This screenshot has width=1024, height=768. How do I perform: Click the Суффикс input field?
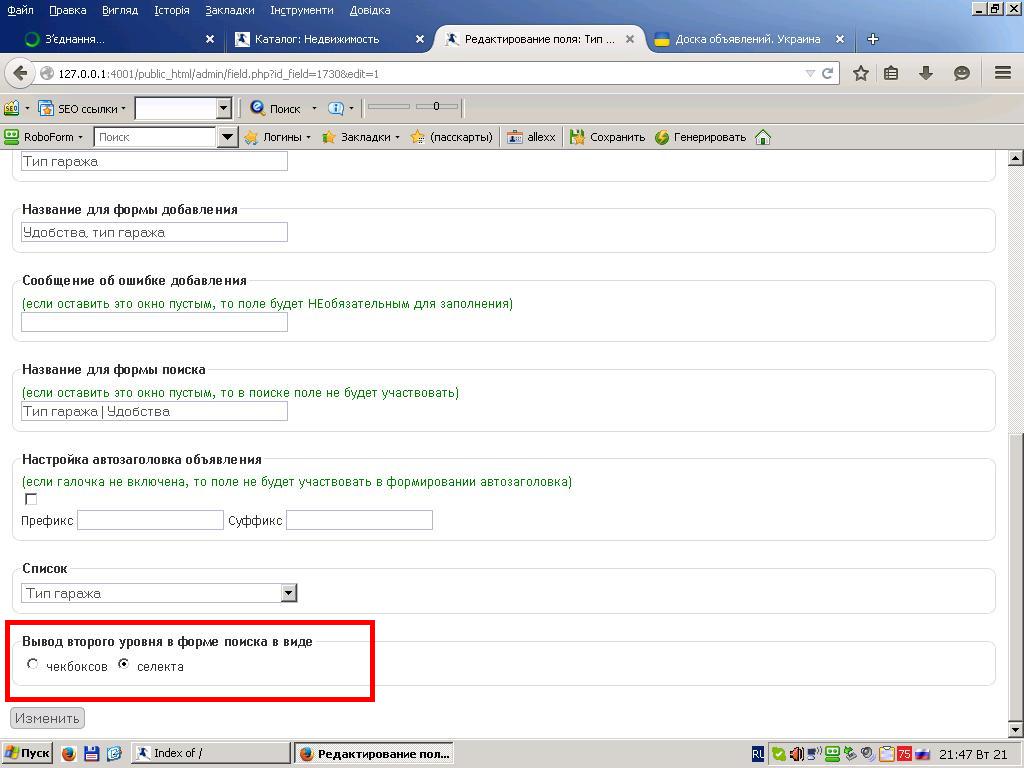point(359,520)
